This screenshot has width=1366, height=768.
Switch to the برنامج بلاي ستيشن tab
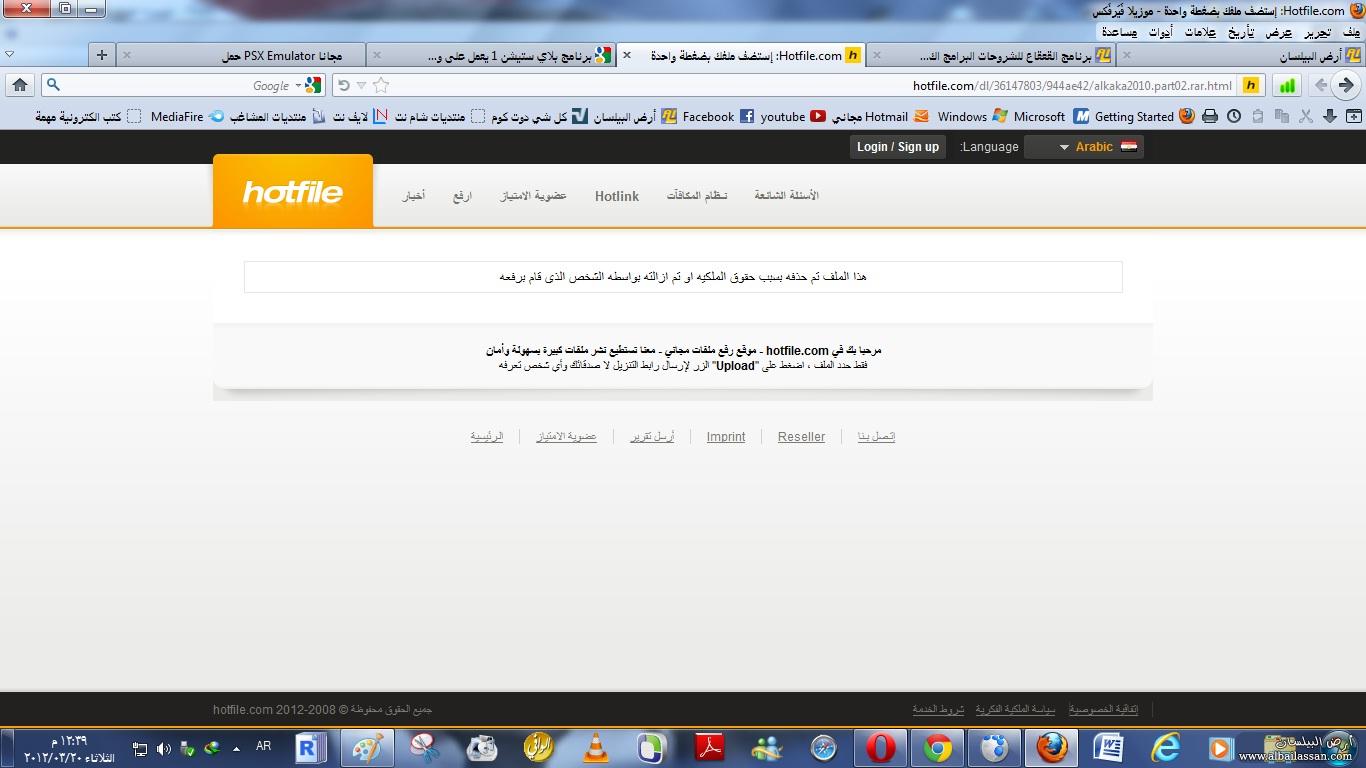(491, 56)
